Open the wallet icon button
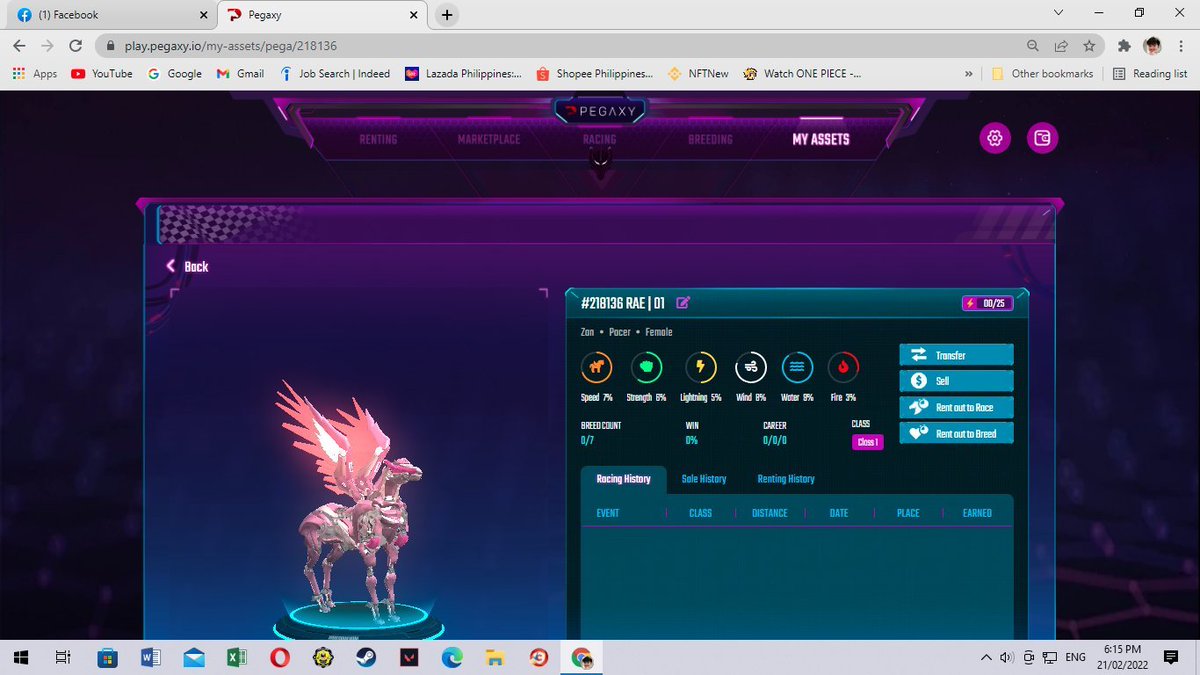 click(1042, 139)
